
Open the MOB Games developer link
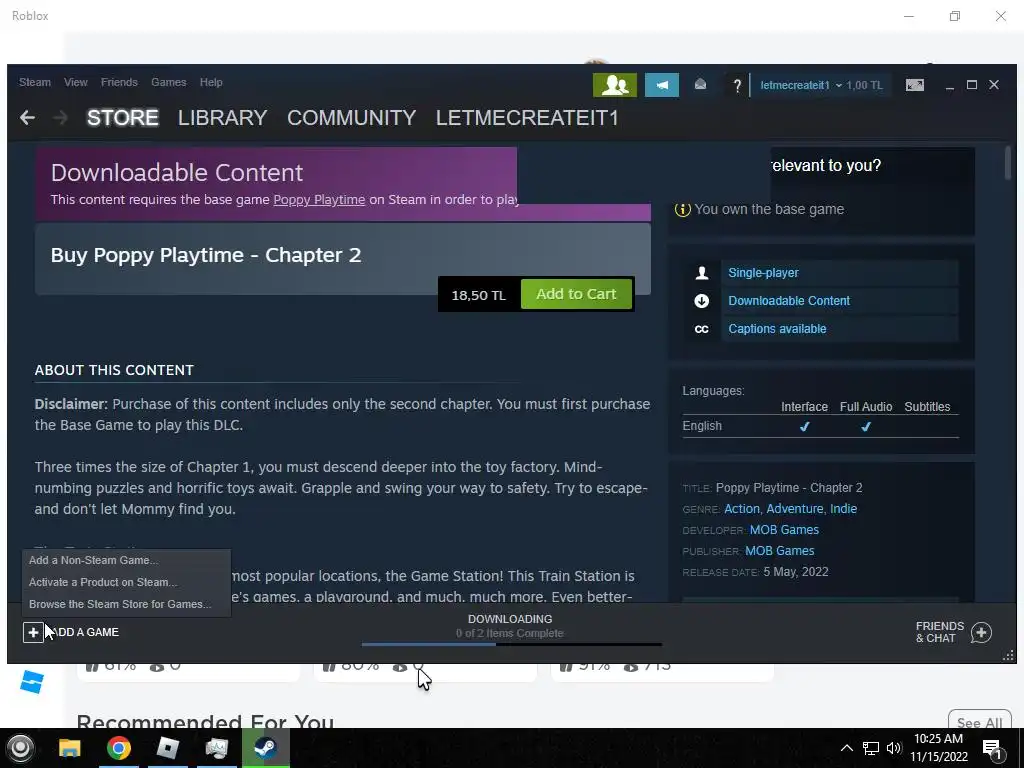pos(784,530)
